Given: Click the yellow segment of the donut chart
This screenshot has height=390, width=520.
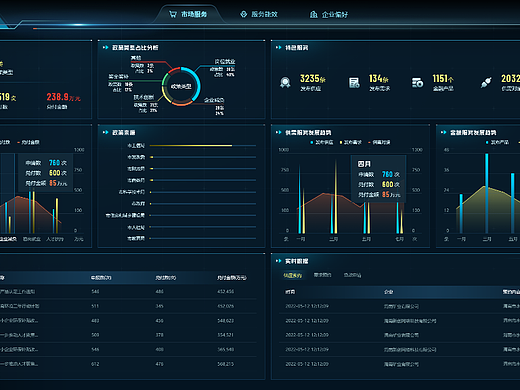Looking at the screenshot, I should (166, 94).
